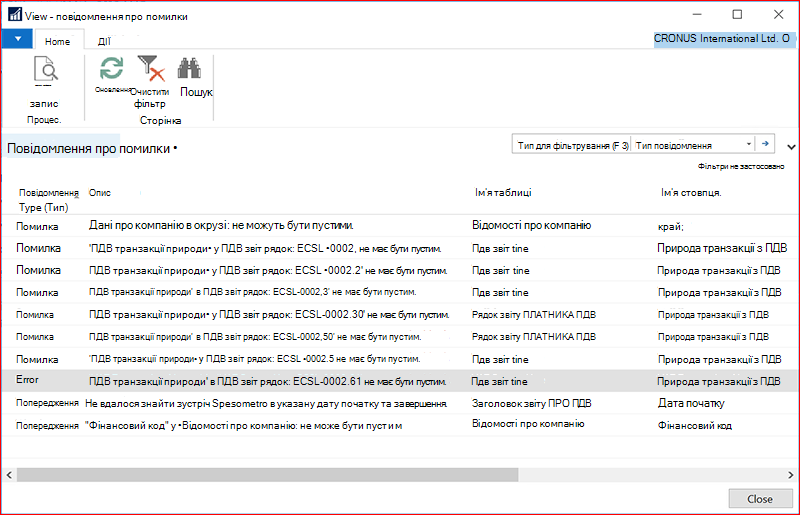This screenshot has width=800, height=515.
Task: Sort by the Ім'я таблиці column header
Action: click(504, 193)
